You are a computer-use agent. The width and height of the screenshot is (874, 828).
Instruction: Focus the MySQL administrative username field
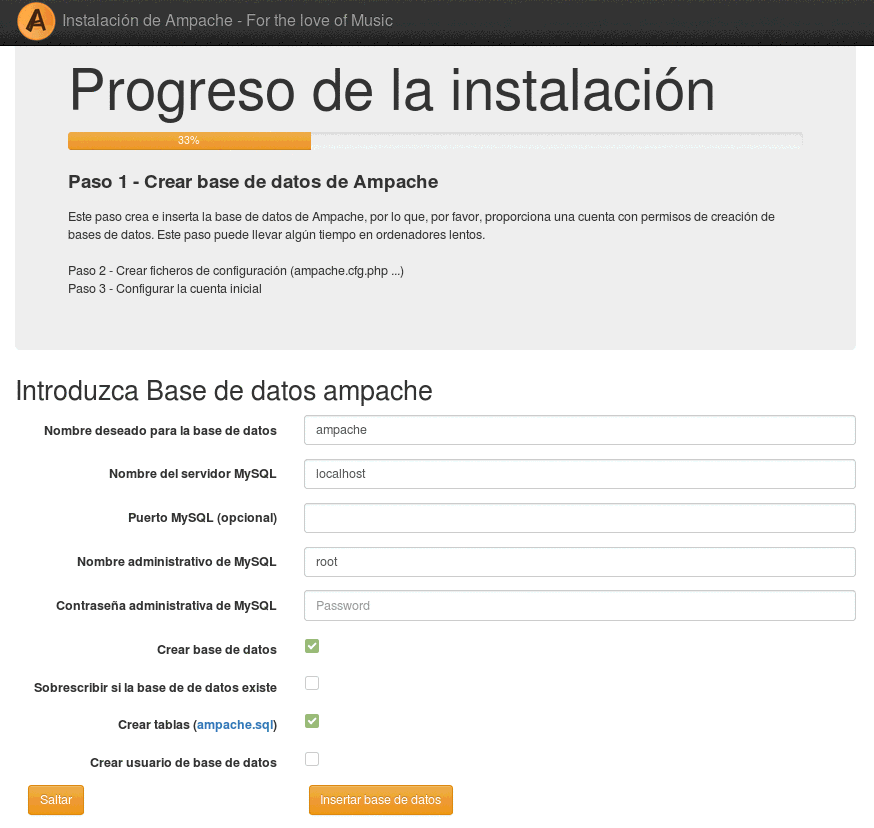click(580, 562)
